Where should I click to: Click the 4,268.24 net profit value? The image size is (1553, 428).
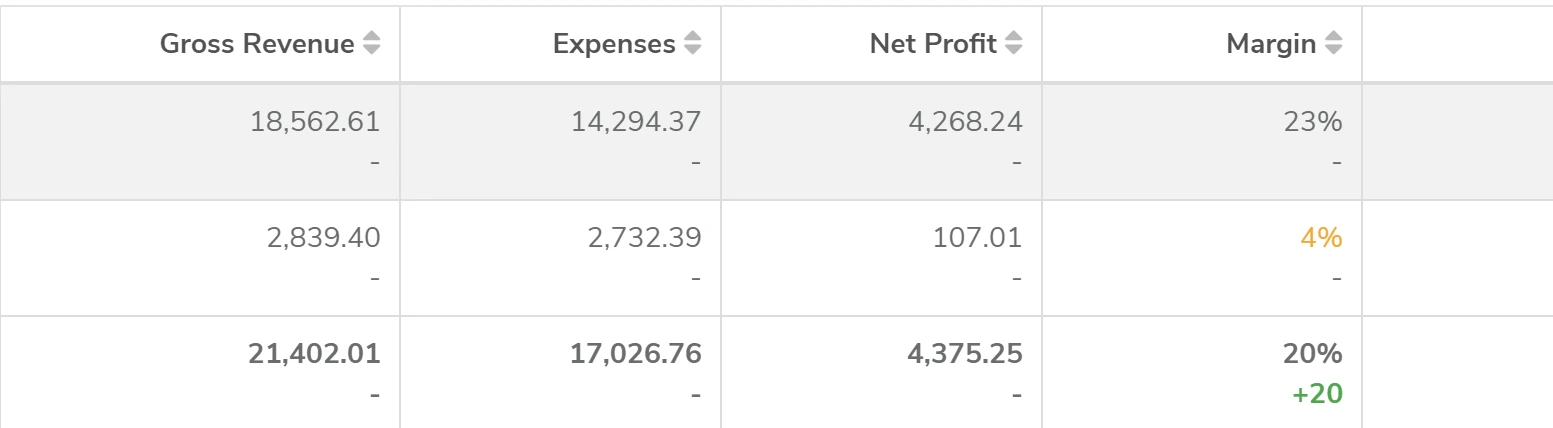pos(965,121)
